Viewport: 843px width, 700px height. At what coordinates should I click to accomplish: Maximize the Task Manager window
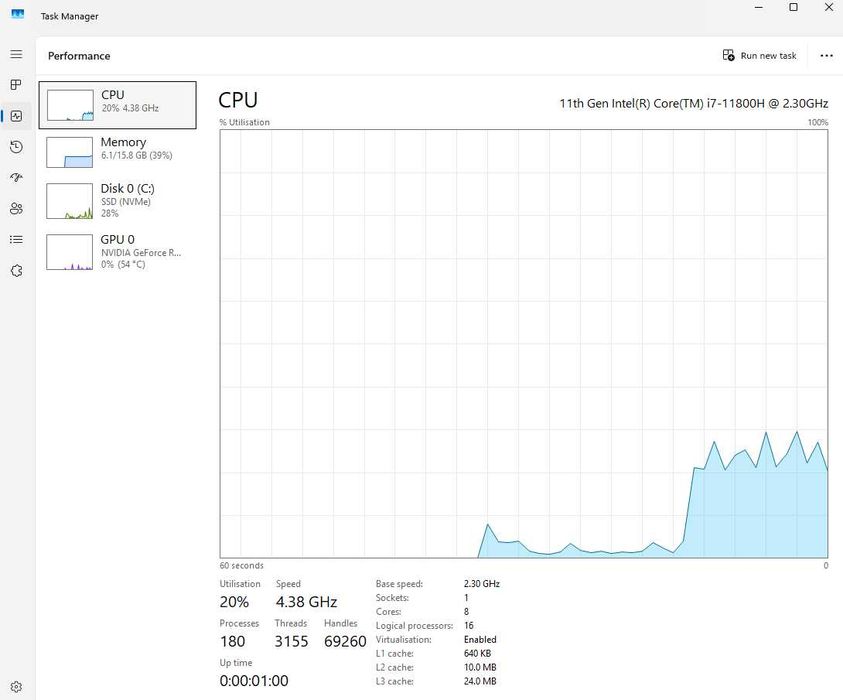click(x=793, y=7)
